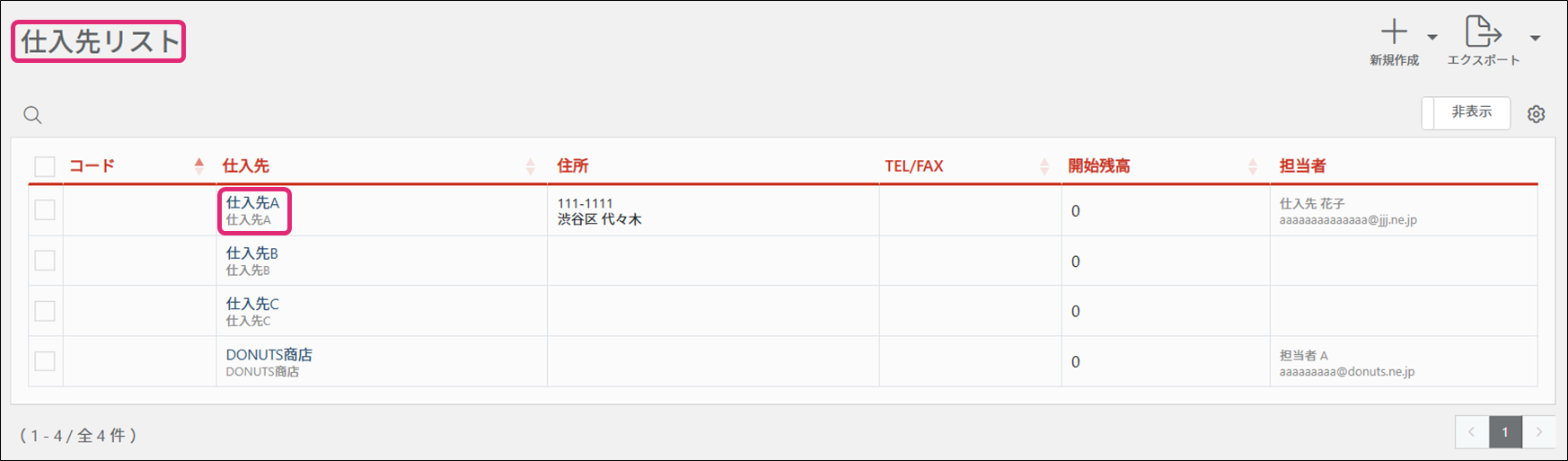This screenshot has height=461, width=1568.
Task: Toggle the 非表示 switch
Action: coord(1466,112)
